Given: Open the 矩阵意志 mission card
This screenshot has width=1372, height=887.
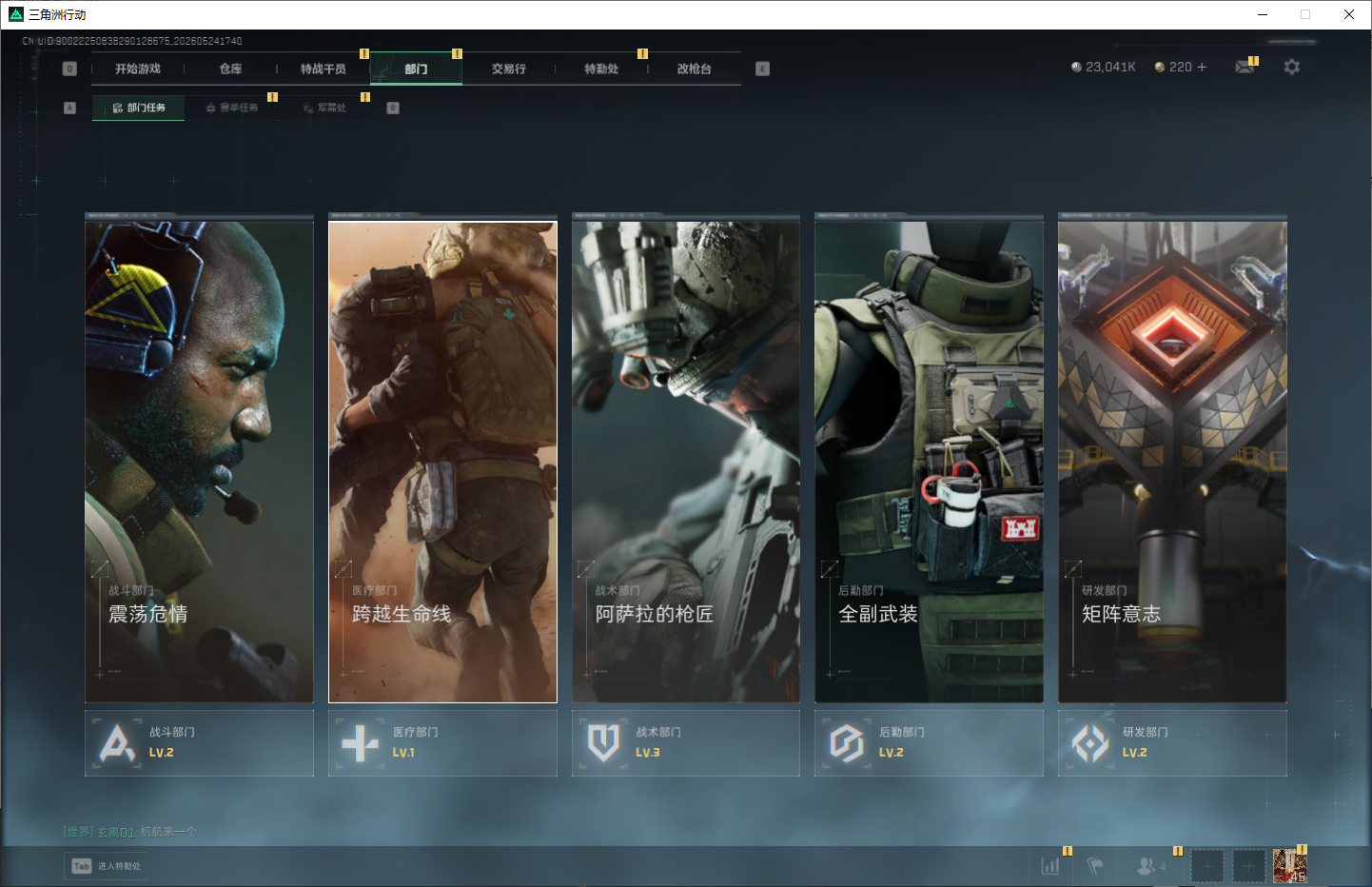Looking at the screenshot, I should pyautogui.click(x=1172, y=462).
